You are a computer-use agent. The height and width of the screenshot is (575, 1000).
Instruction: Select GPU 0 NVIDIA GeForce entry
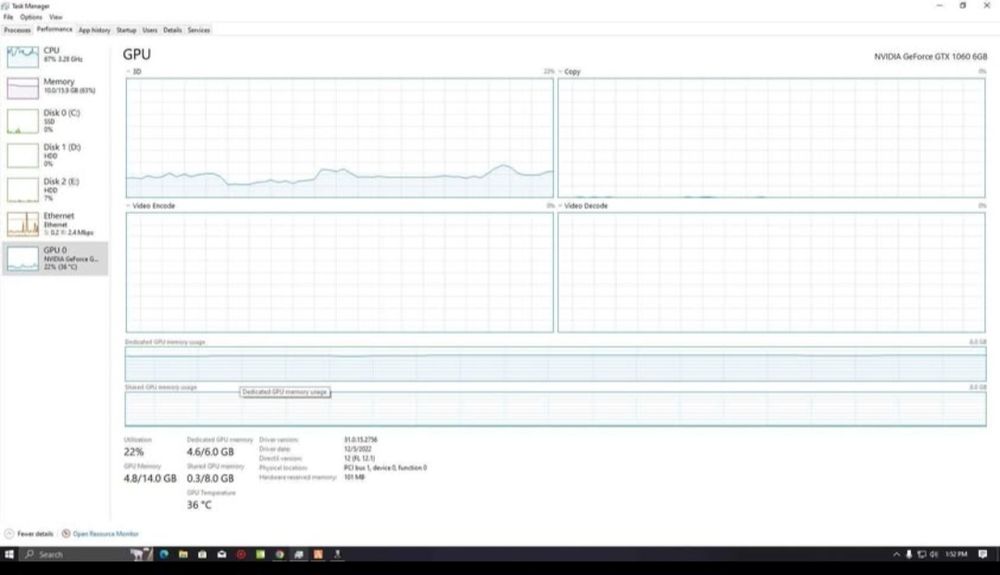click(x=55, y=258)
